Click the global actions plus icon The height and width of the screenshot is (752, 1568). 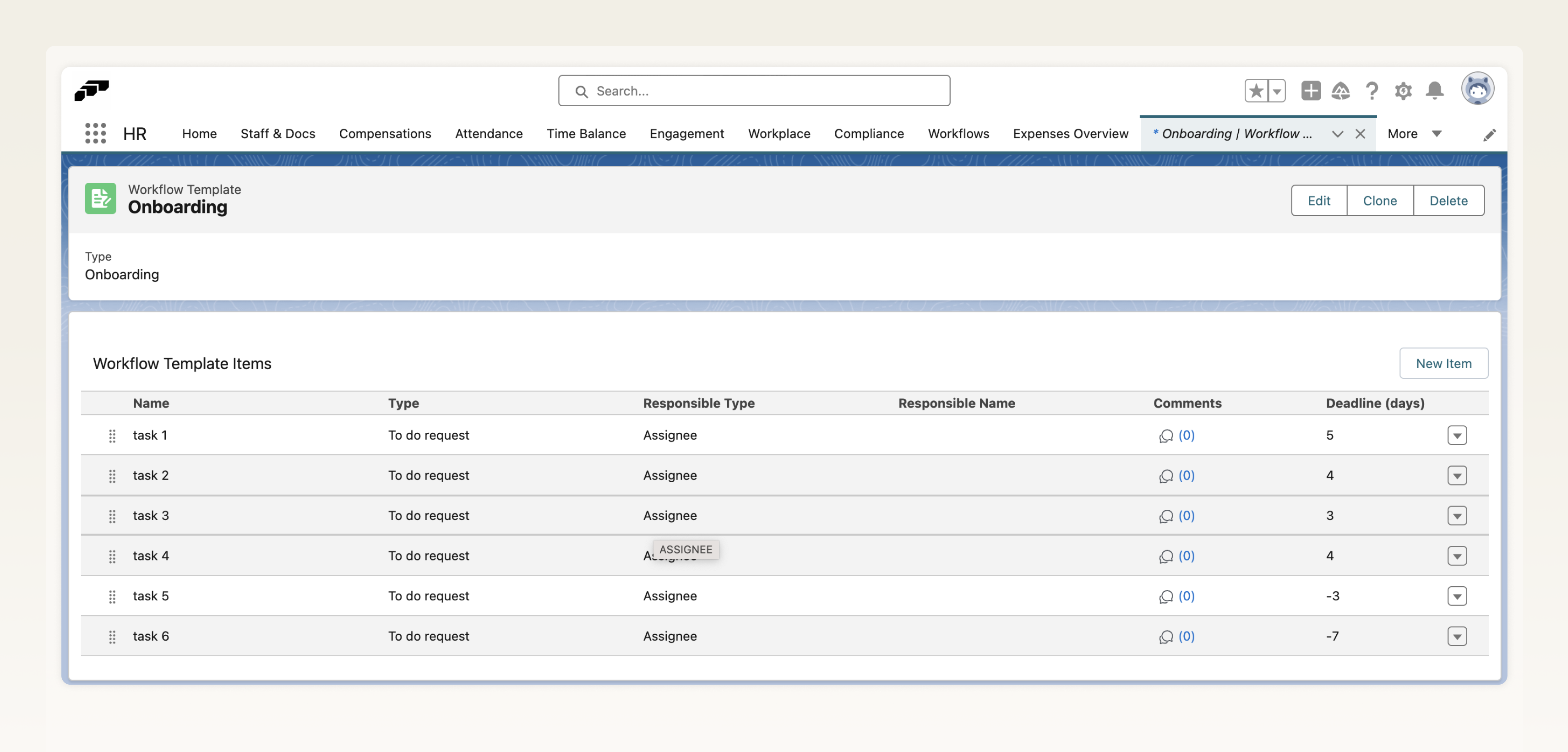coord(1311,91)
